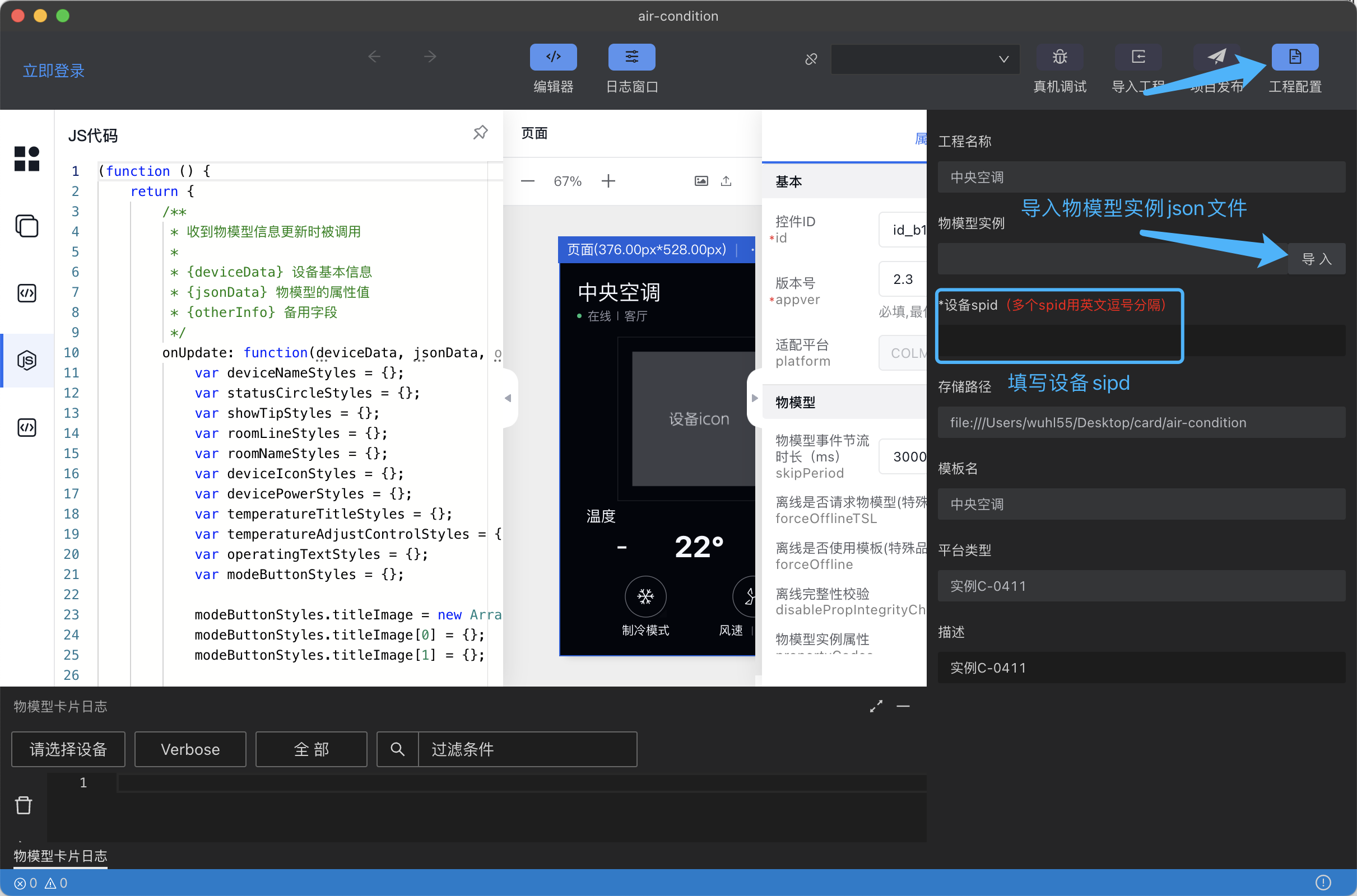Select the 设备icon placeholder in preview
This screenshot has width=1357, height=896.
click(694, 419)
